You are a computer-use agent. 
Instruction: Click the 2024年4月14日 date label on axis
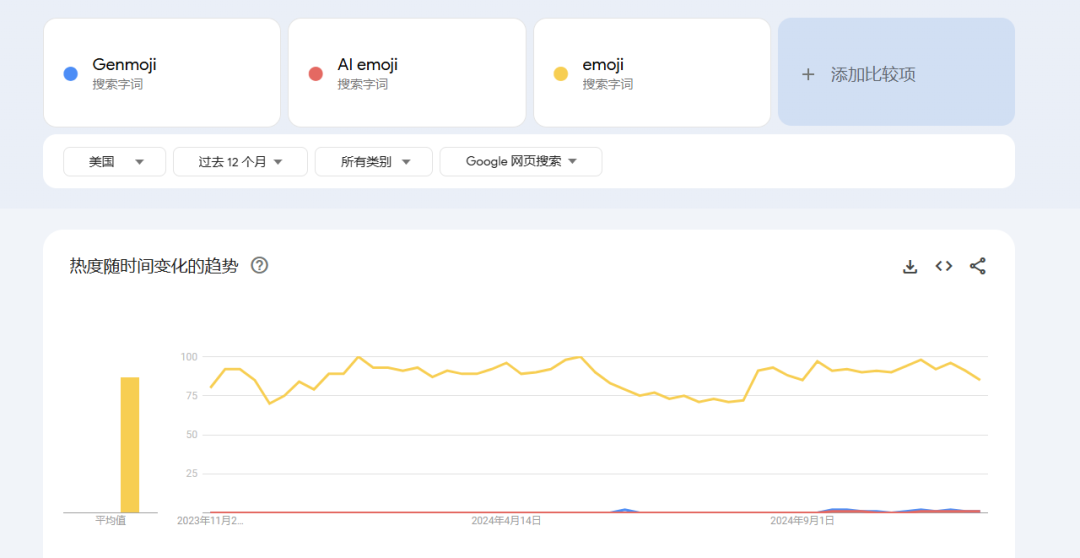pos(506,521)
